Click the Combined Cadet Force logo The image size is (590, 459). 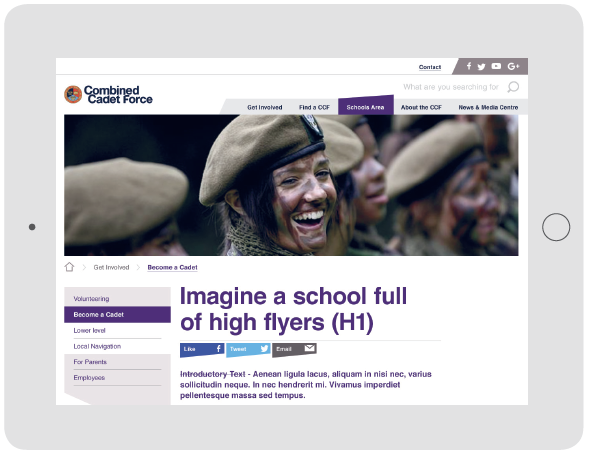[x=108, y=94]
